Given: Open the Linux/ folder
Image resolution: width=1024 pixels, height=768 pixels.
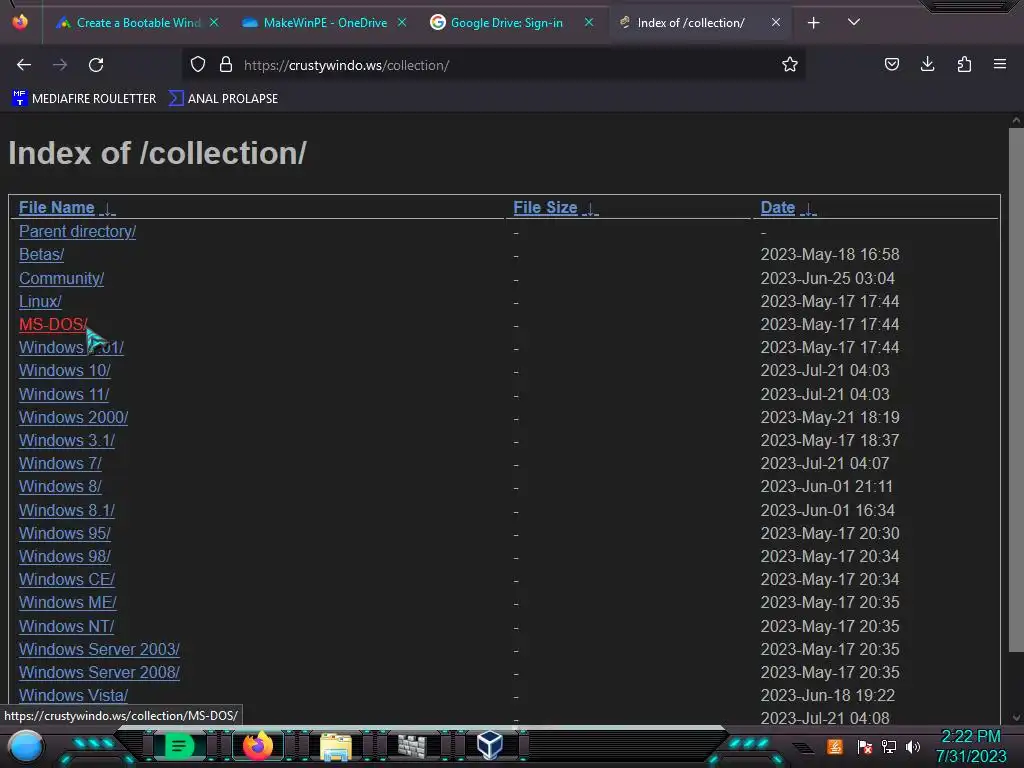Looking at the screenshot, I should pos(40,302).
